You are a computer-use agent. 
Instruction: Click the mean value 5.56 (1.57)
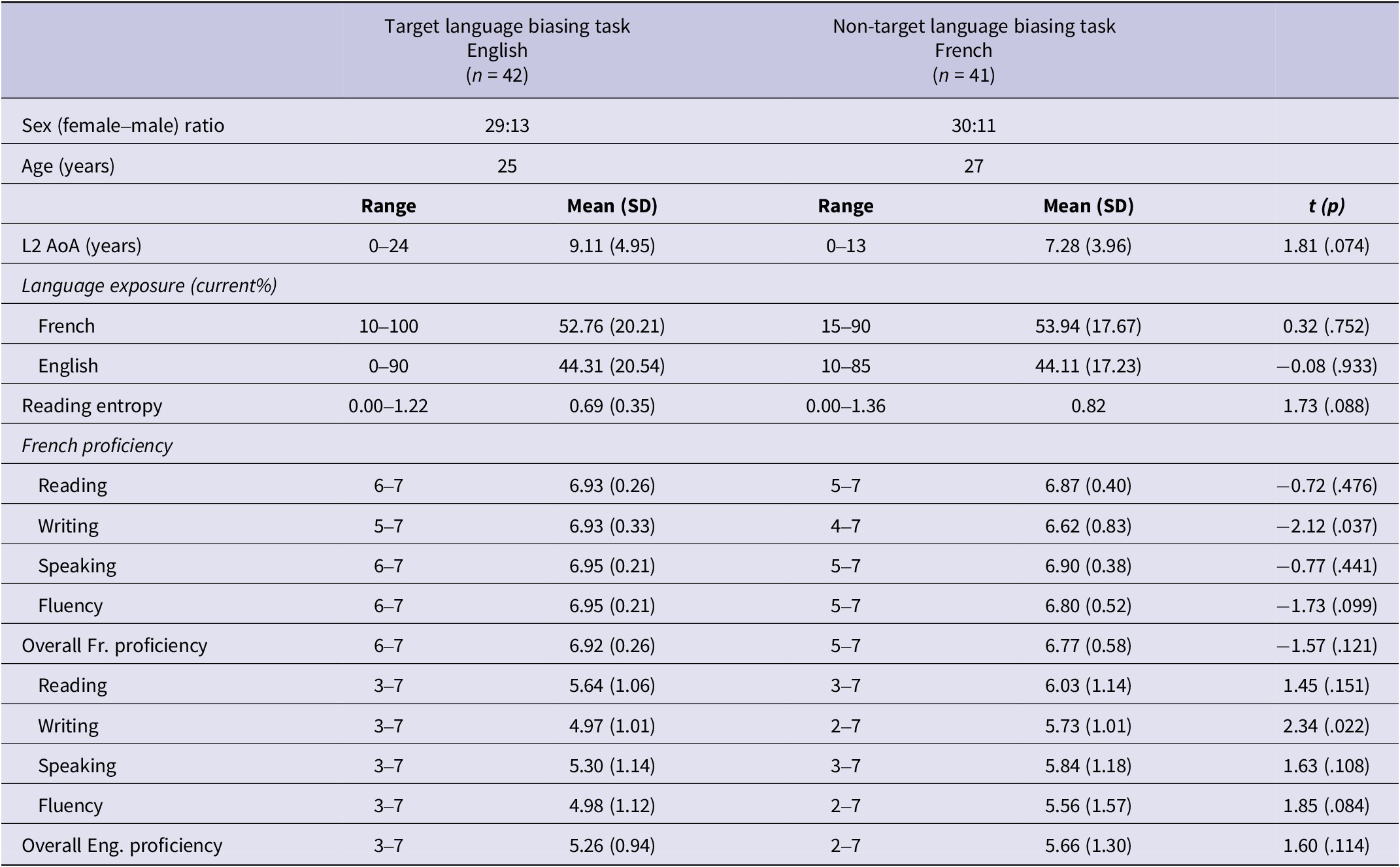click(x=1088, y=806)
